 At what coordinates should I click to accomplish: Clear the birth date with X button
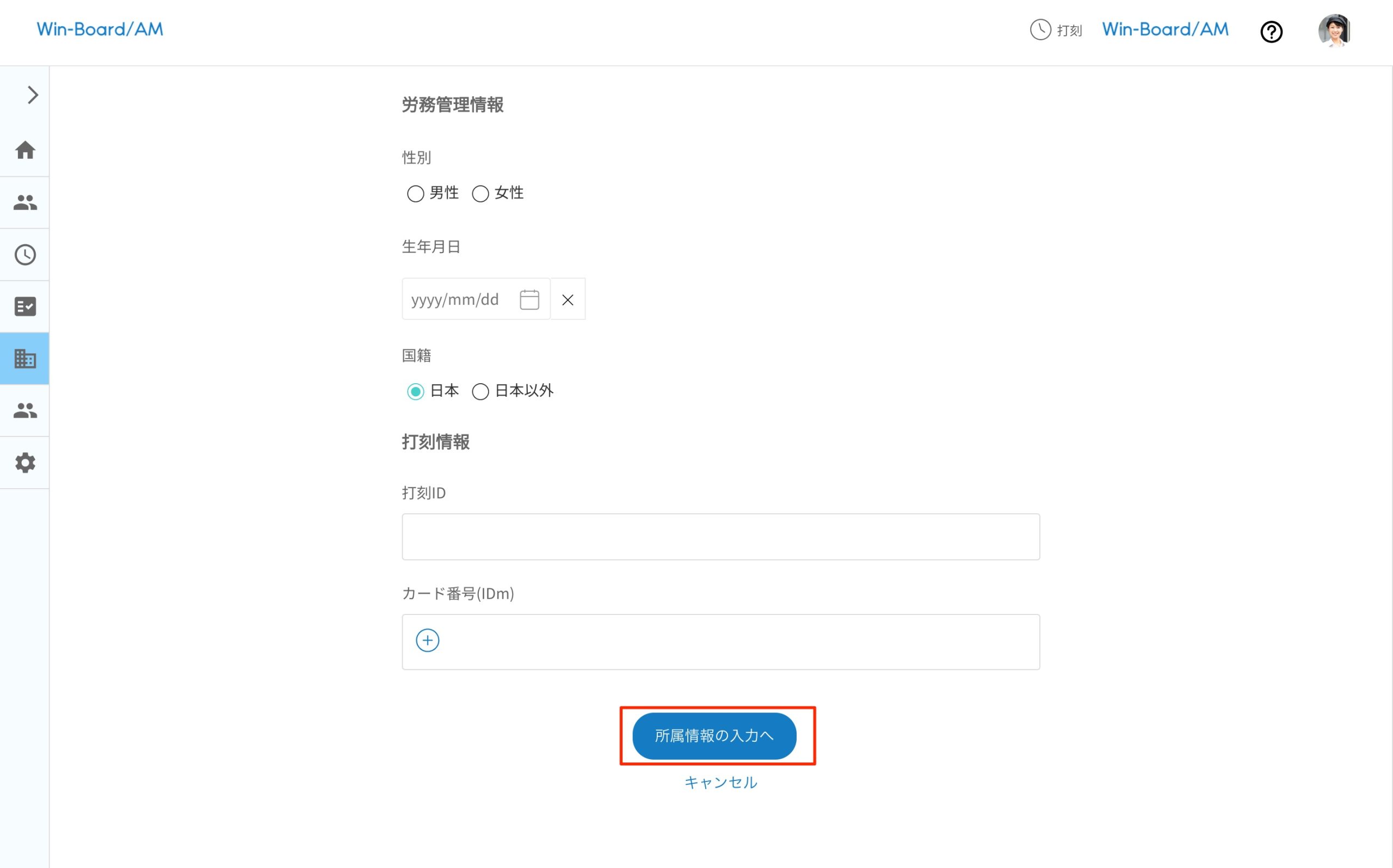point(568,300)
